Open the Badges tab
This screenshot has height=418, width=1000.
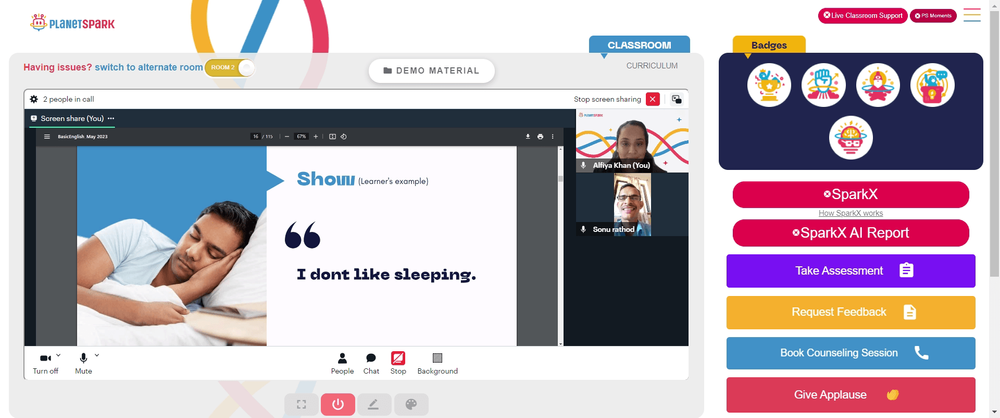click(769, 45)
